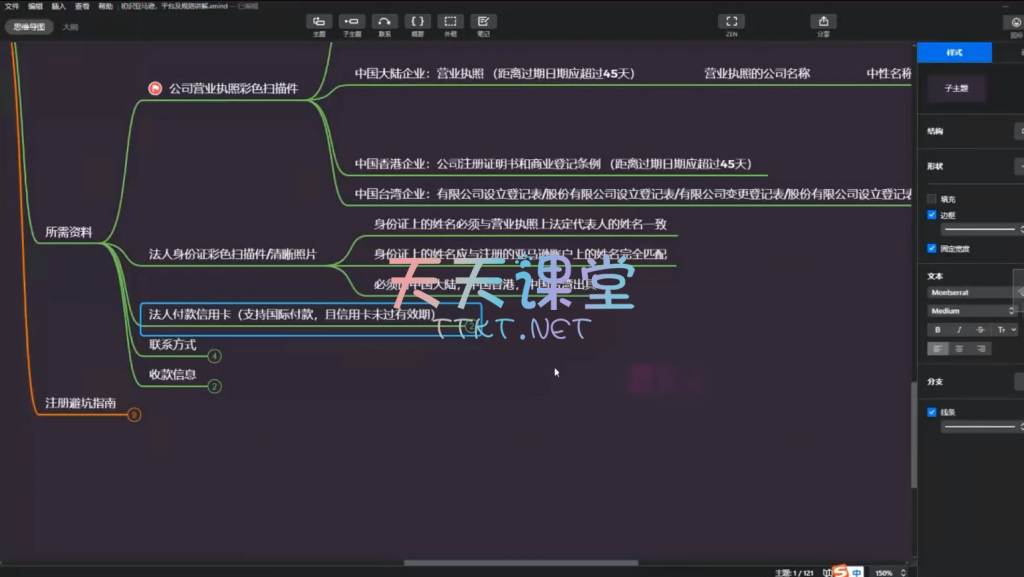1024x577 pixels.
Task: Switch to the 大纲 outline view tab
Action: pyautogui.click(x=70, y=27)
